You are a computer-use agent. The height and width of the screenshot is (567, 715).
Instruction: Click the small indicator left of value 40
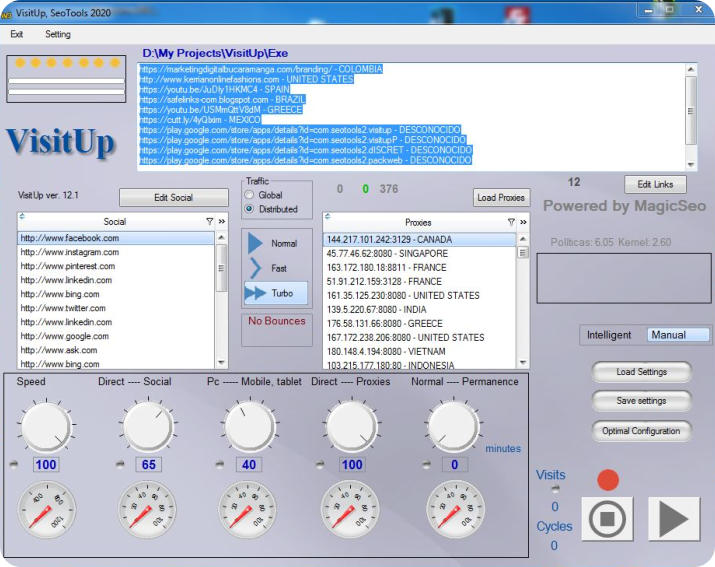[x=220, y=464]
